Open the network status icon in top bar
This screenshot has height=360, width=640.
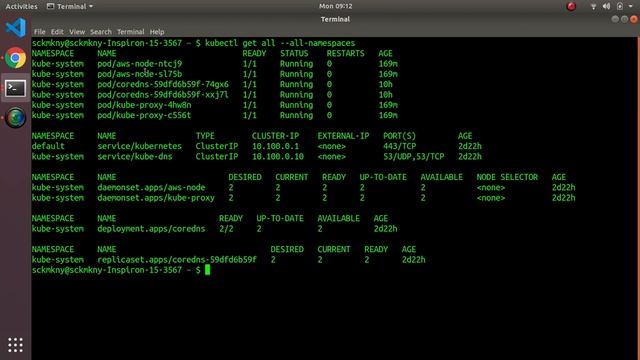pyautogui.click(x=593, y=6)
